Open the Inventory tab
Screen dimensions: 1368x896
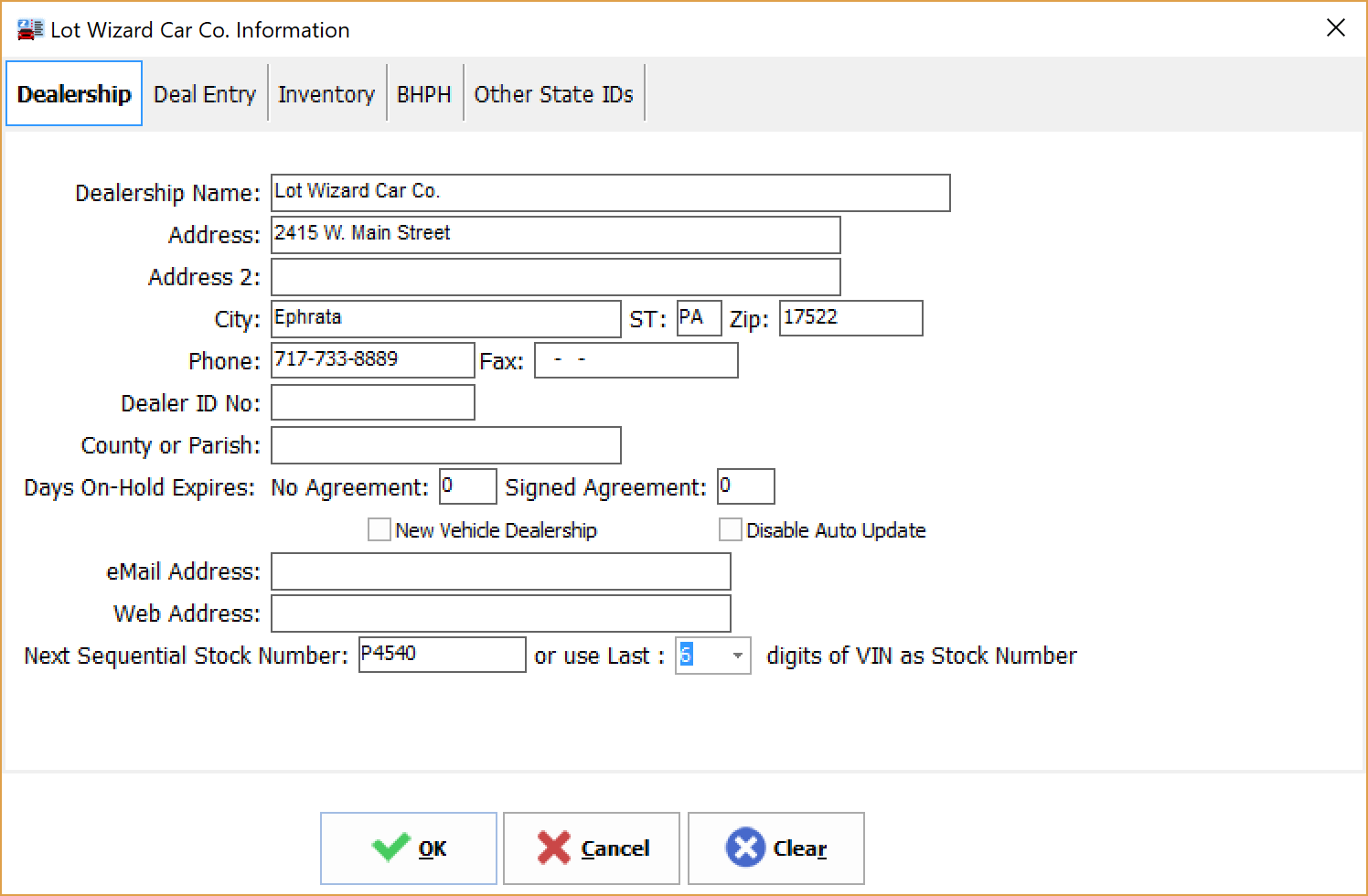(326, 94)
